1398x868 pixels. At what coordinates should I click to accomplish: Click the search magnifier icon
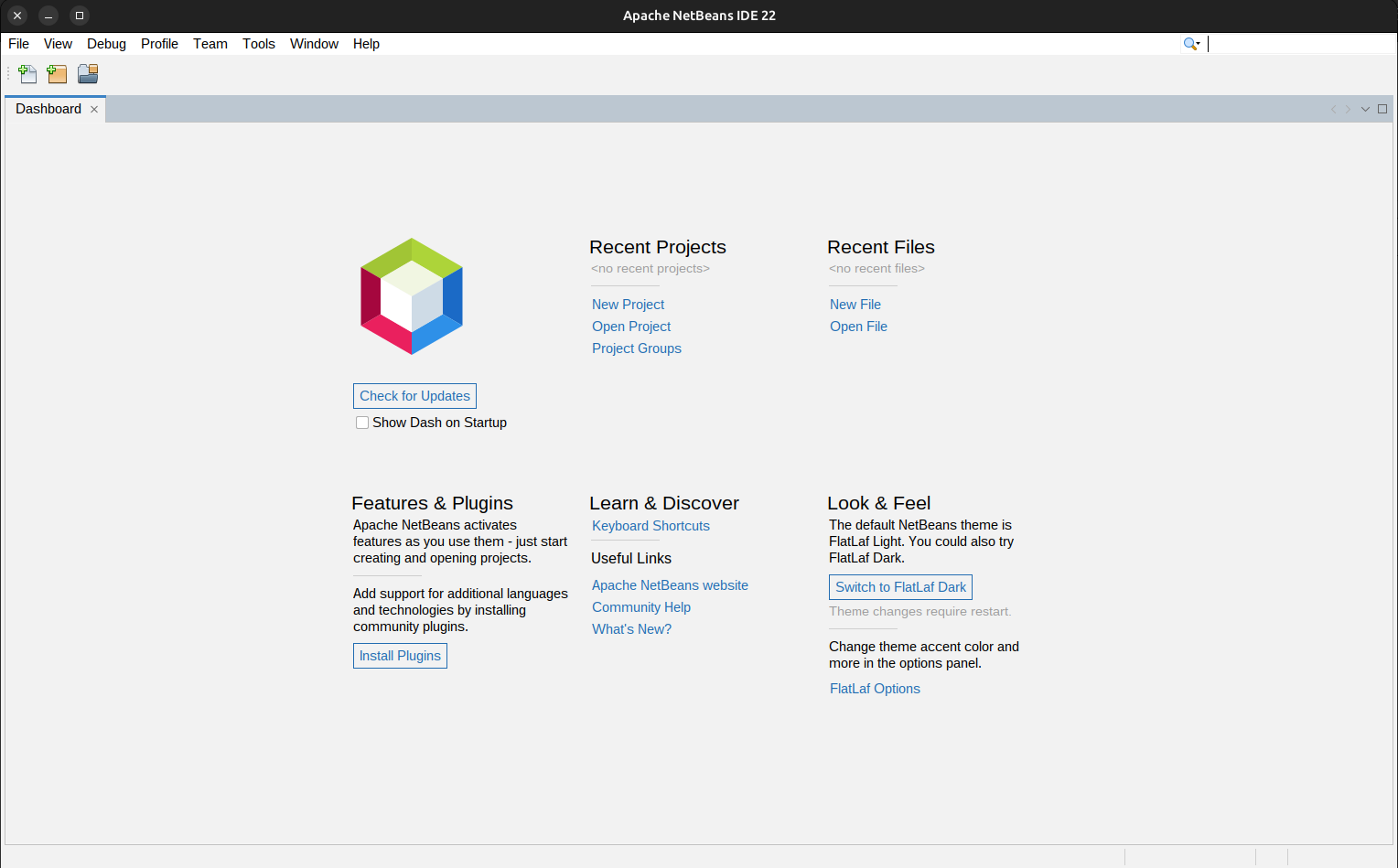1188,43
